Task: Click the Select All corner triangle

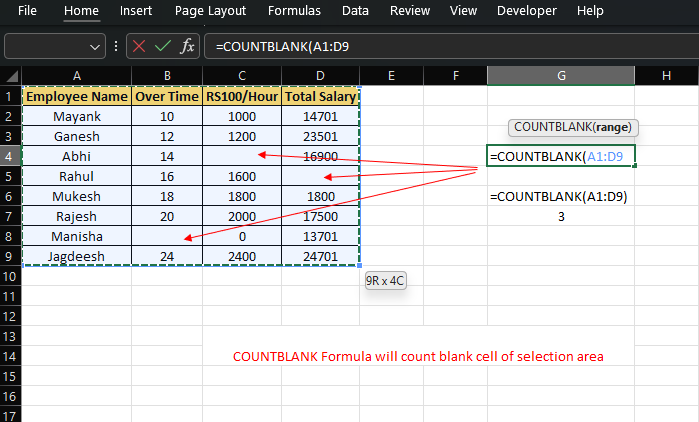Action: (11, 76)
